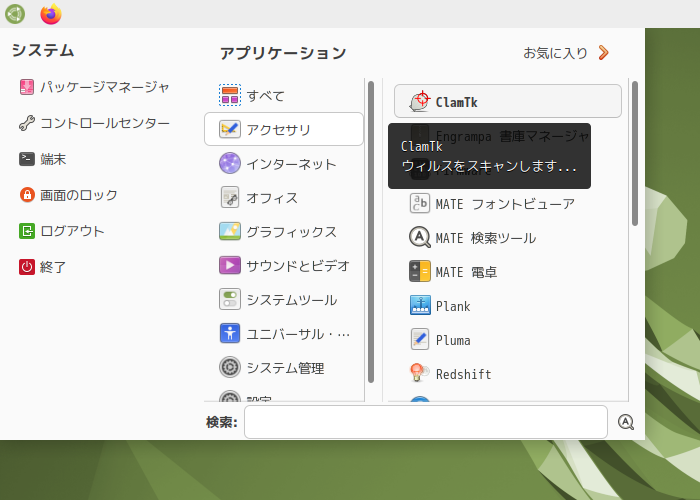
Task: Click the category list scrollbar
Action: coord(371,232)
